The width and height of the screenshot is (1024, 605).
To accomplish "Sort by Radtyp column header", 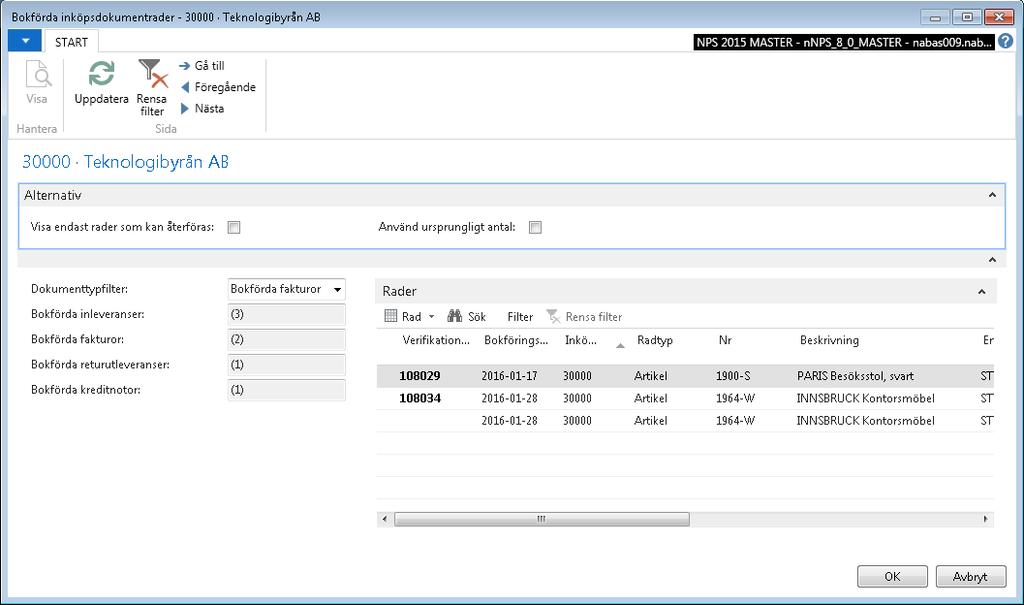I will [654, 340].
